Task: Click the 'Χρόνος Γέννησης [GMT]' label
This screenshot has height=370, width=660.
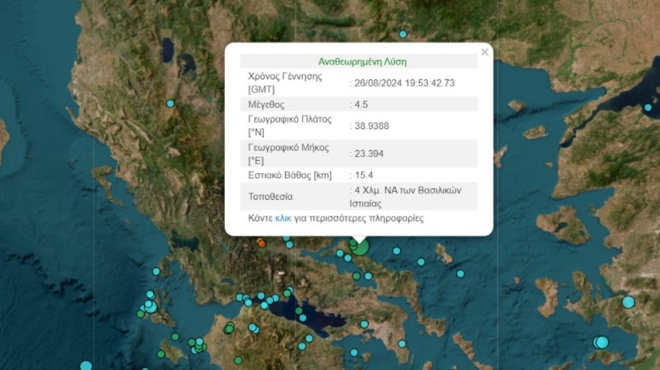Action: coord(285,83)
